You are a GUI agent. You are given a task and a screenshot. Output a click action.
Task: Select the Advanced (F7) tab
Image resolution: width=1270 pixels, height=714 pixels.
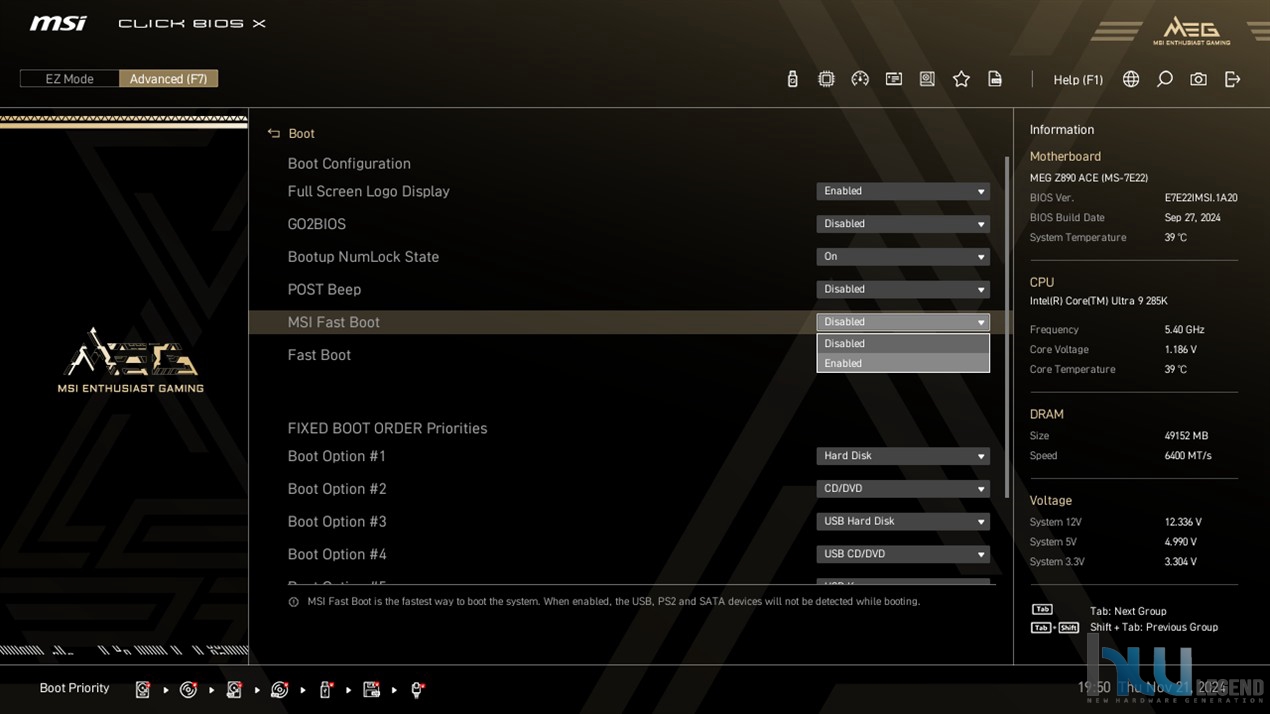tap(168, 79)
